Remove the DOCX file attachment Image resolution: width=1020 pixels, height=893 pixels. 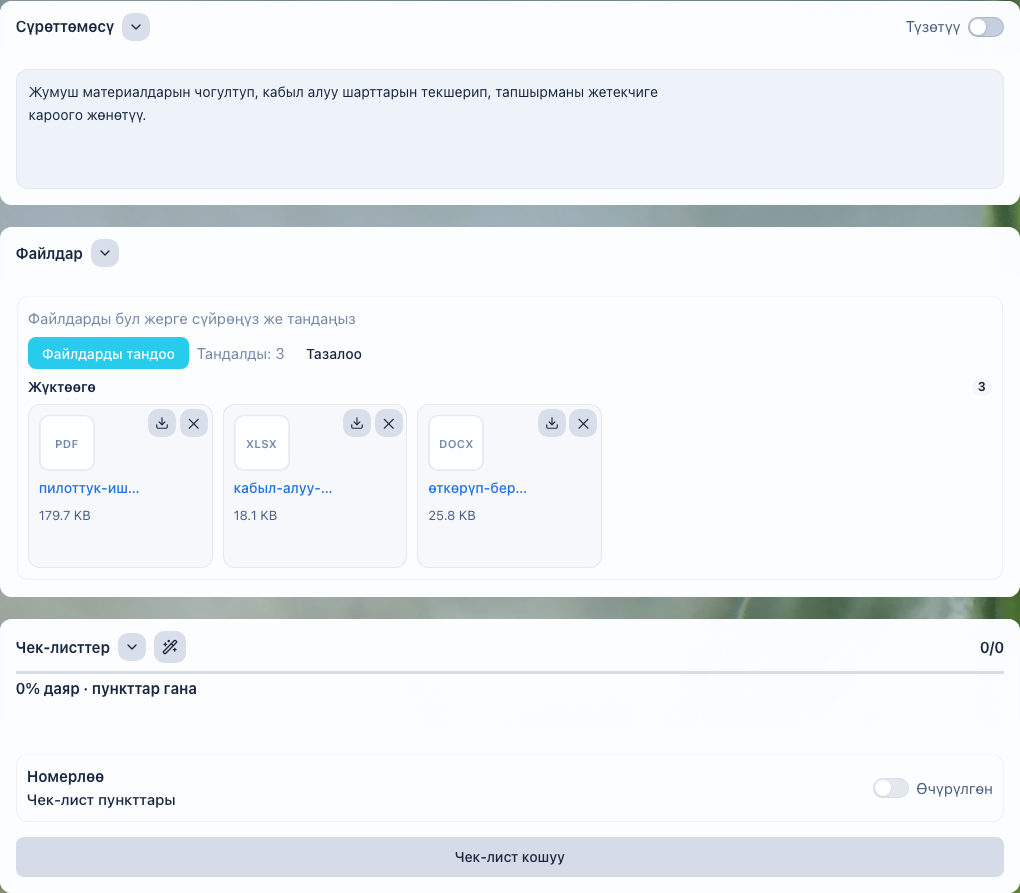[584, 423]
